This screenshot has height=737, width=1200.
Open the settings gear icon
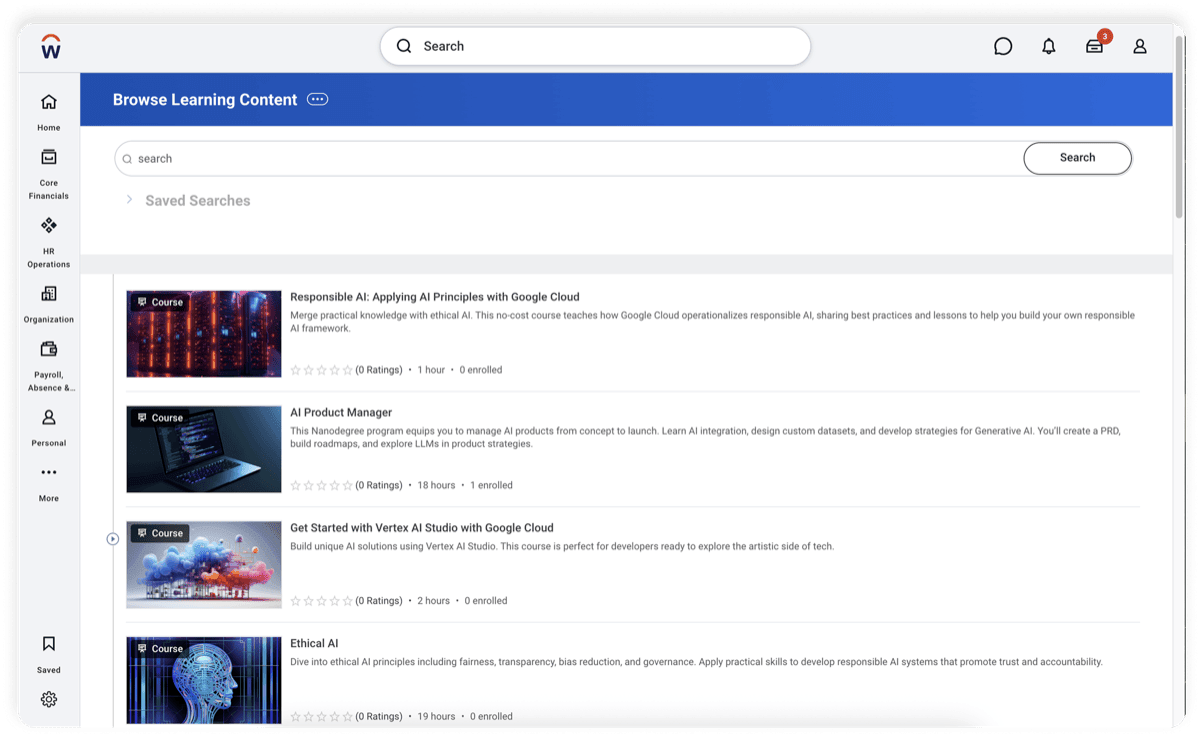[x=49, y=699]
